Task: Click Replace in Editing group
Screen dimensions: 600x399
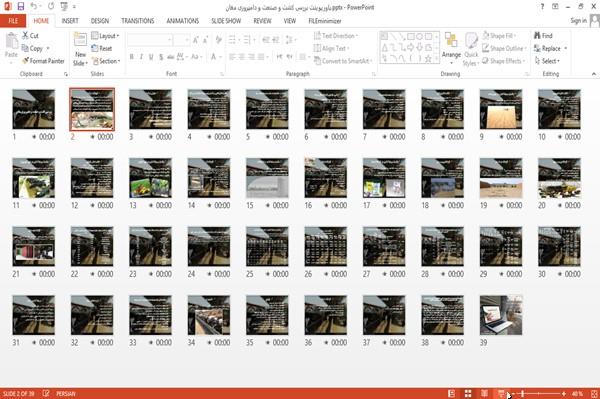Action: coord(547,48)
